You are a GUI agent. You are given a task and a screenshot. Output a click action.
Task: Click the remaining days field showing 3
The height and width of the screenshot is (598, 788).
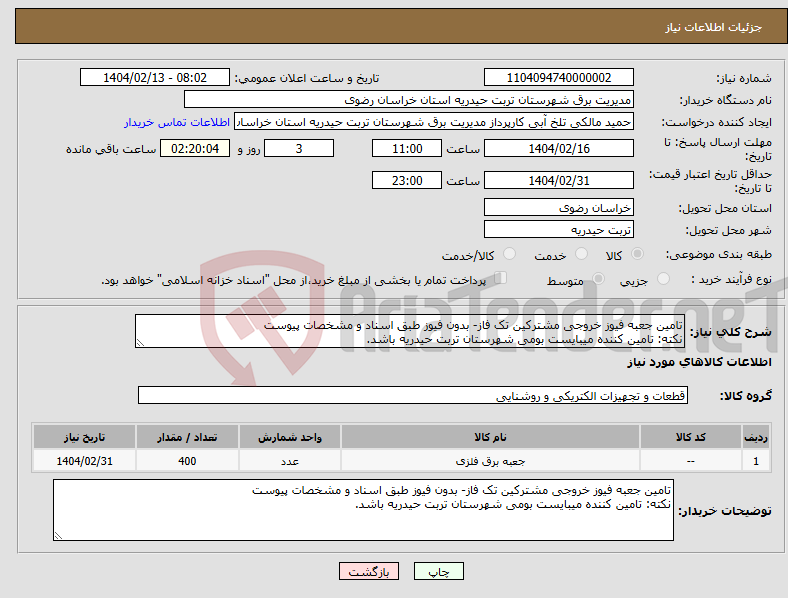click(x=299, y=148)
